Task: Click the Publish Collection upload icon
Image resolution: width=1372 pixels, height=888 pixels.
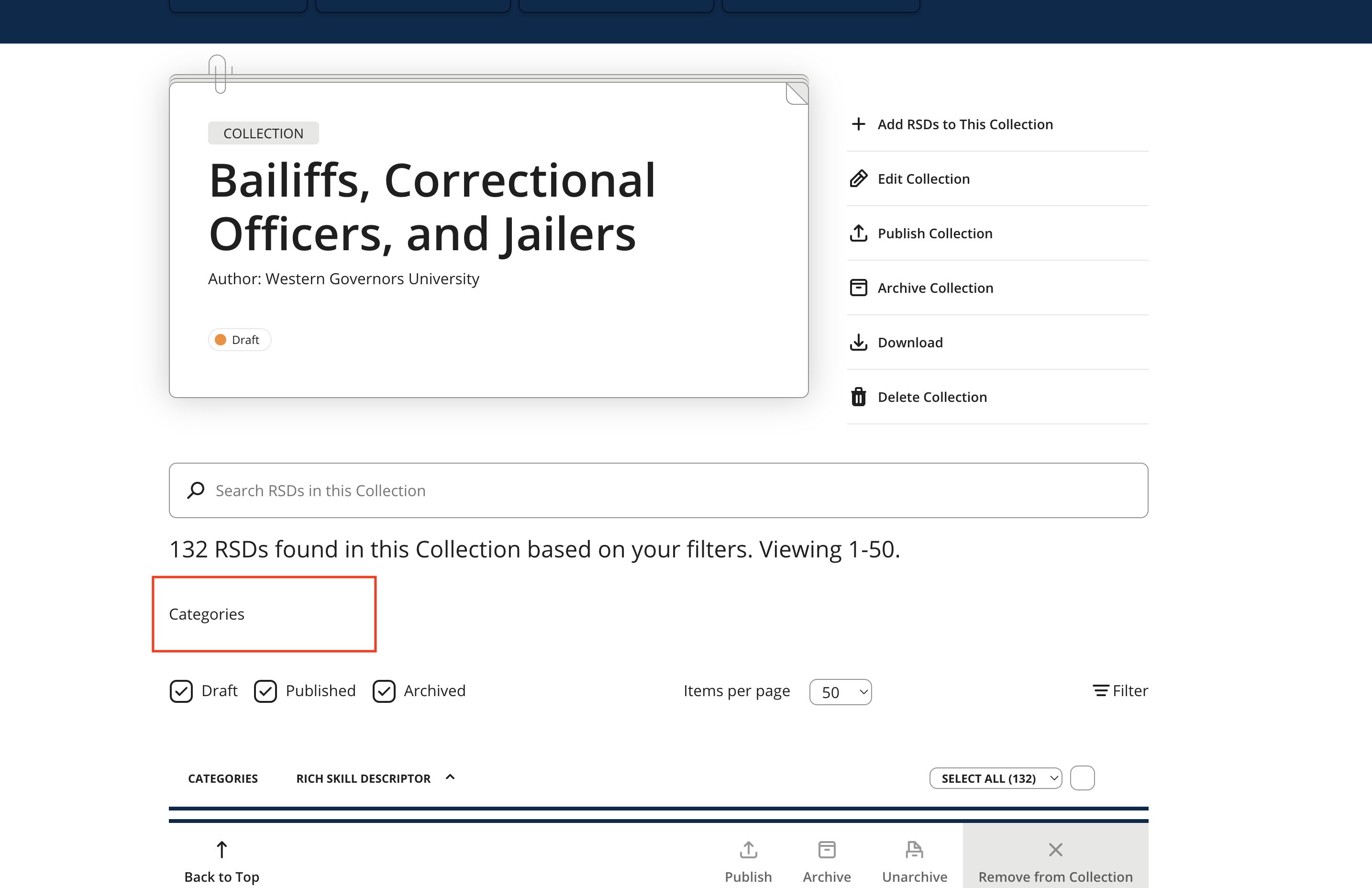Action: coord(858,233)
